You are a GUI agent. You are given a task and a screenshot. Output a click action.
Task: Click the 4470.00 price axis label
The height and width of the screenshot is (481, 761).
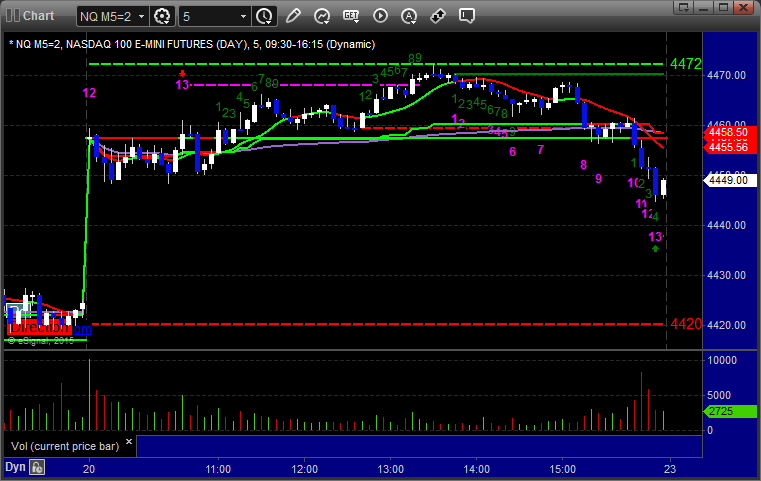click(727, 75)
